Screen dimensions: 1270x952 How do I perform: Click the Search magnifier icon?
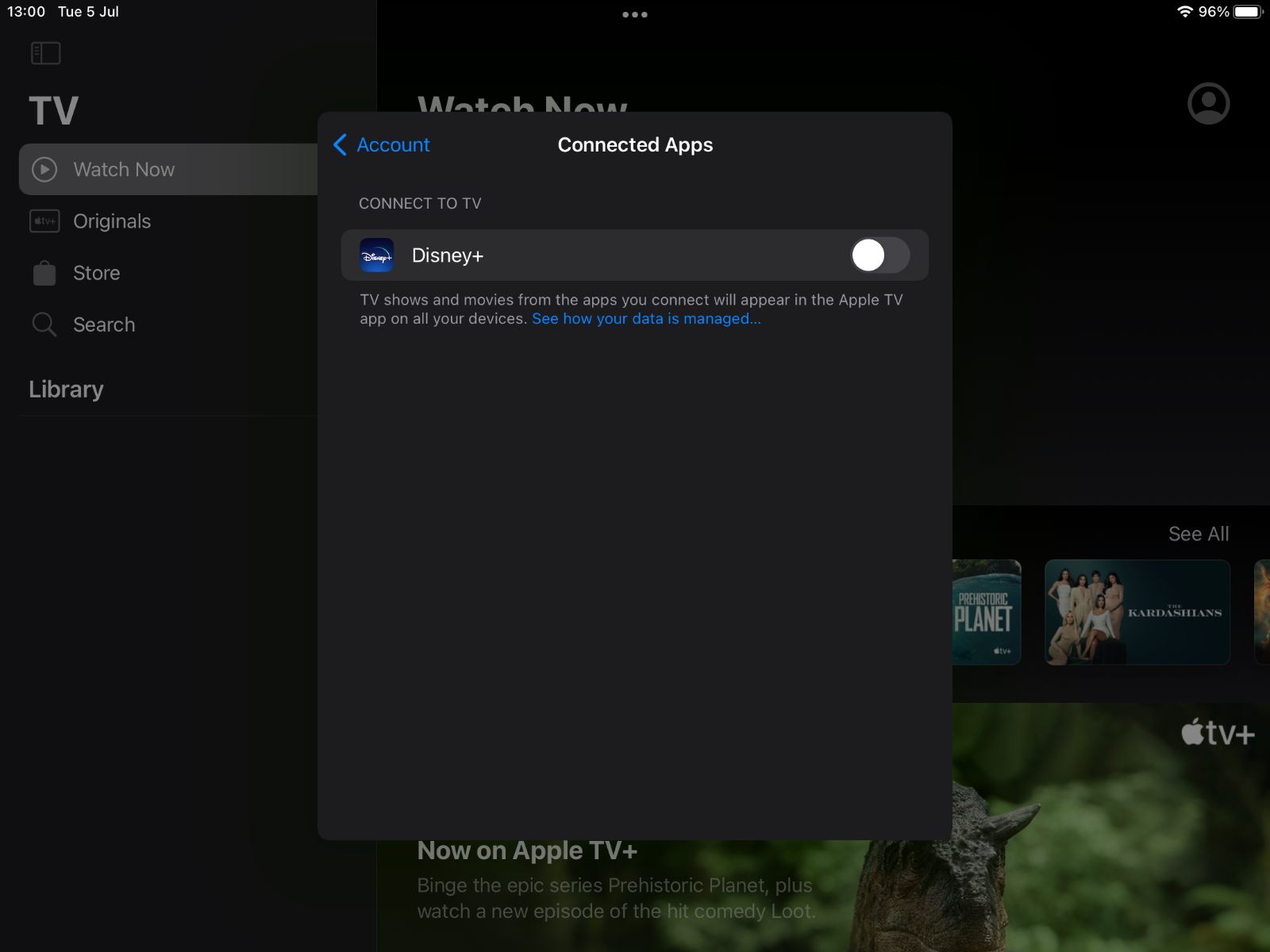[x=44, y=324]
